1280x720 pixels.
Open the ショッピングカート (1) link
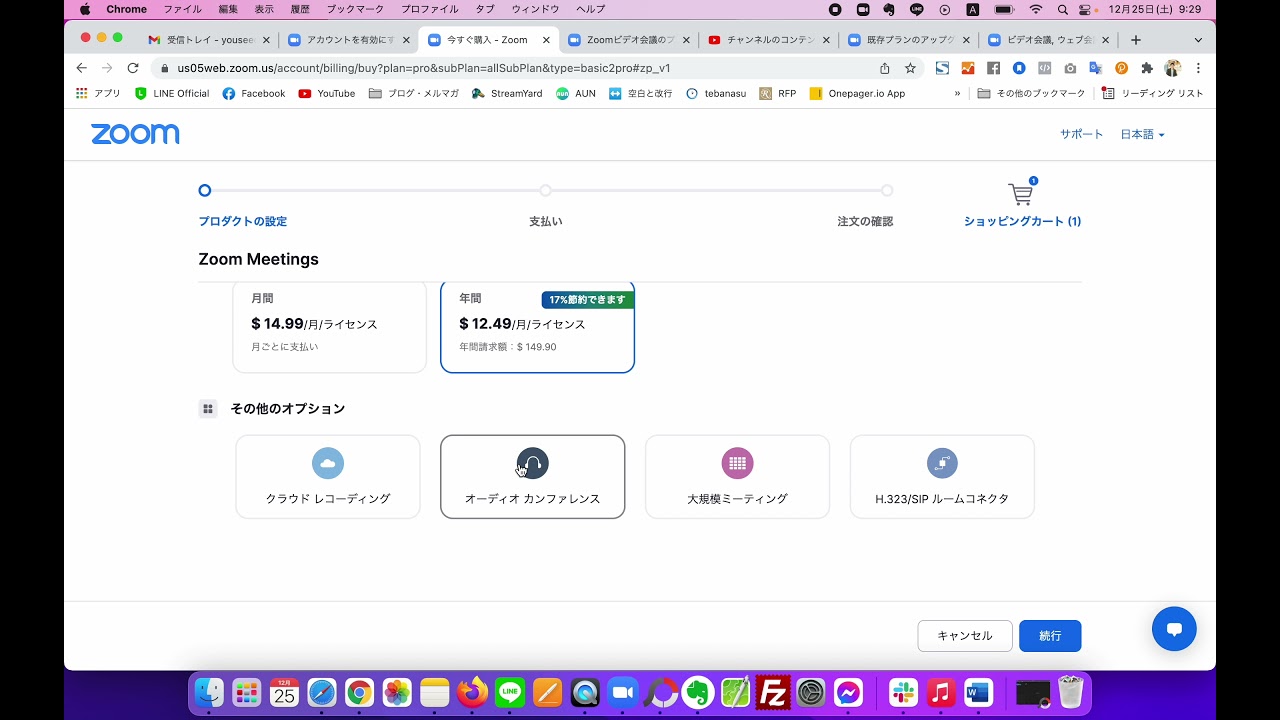point(1022,221)
